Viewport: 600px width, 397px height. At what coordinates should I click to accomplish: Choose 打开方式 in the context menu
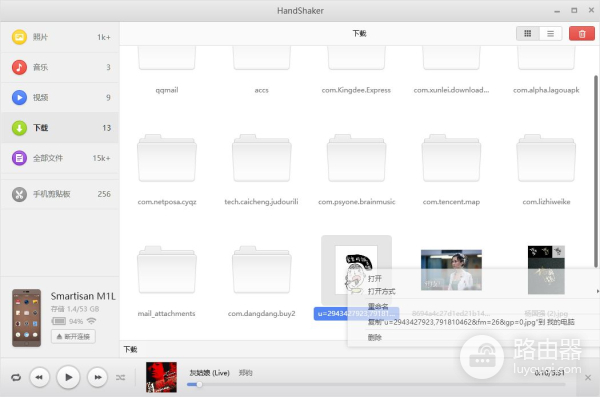382,291
